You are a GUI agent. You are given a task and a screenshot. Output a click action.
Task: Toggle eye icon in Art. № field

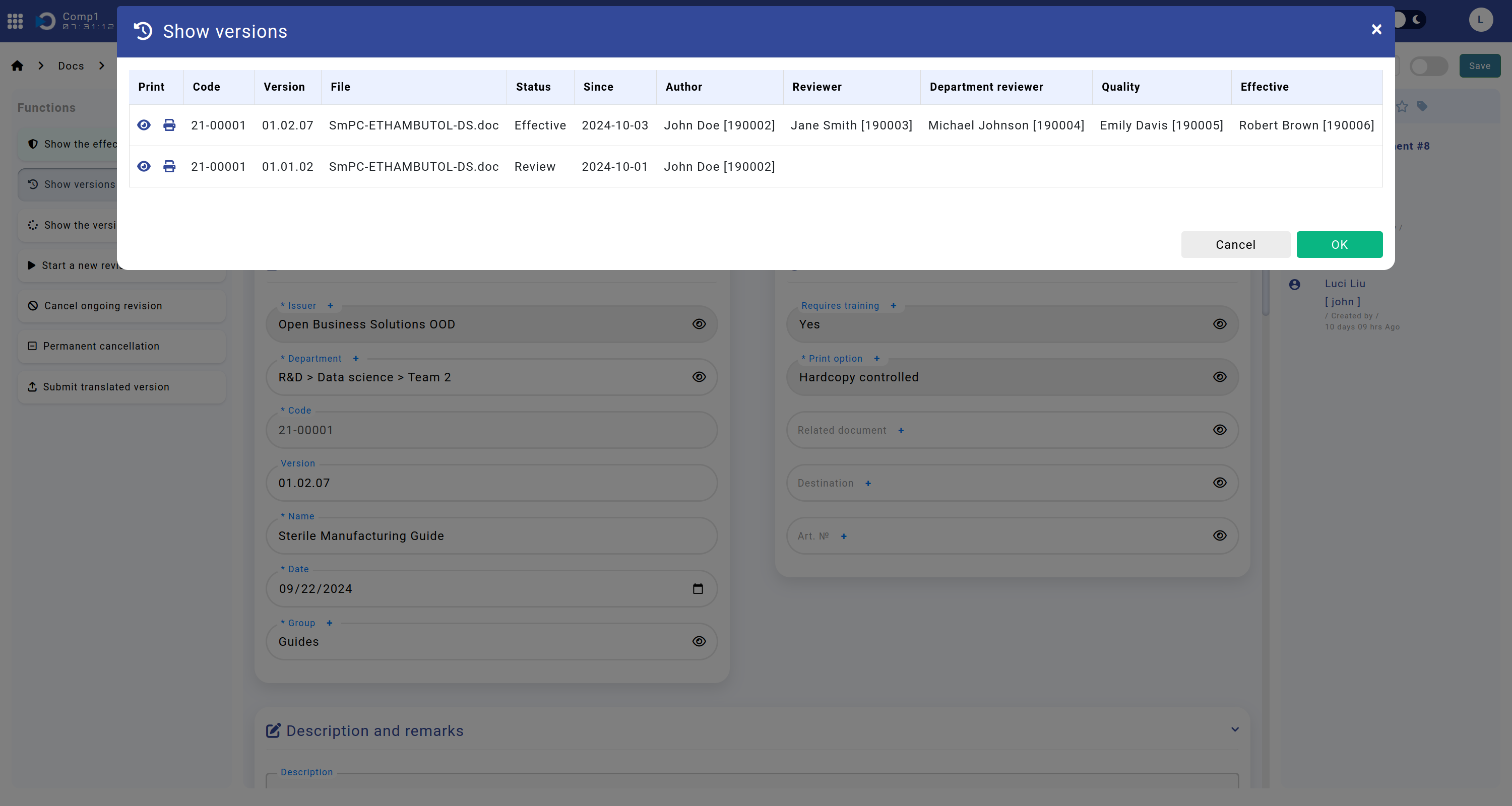point(1220,535)
